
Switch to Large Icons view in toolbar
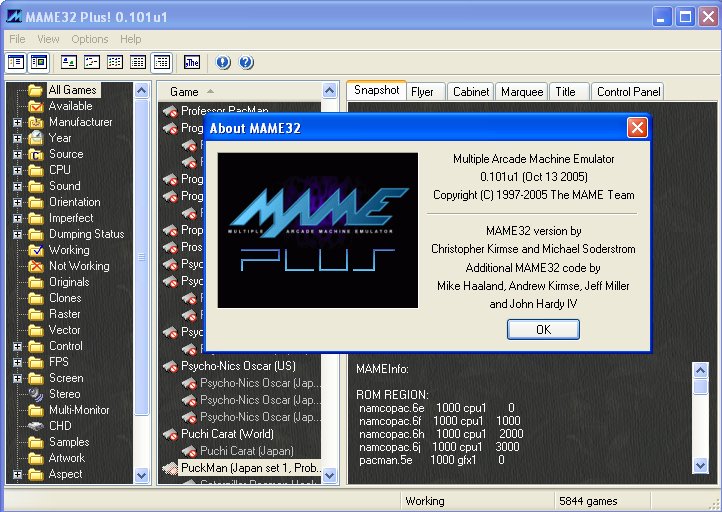click(x=69, y=62)
